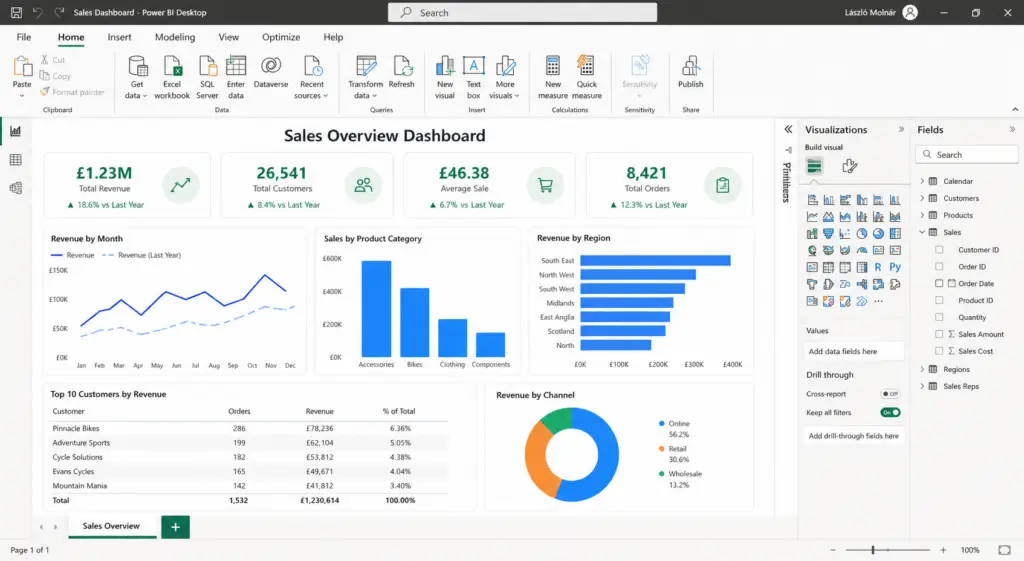
Task: Tick the Customer ID field checkbox
Action: point(939,249)
